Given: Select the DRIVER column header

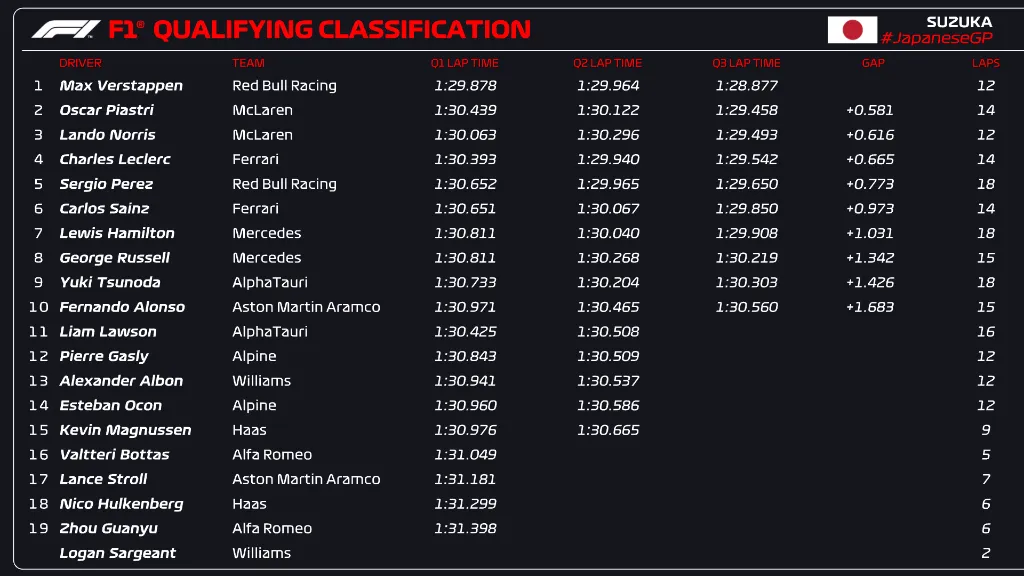Looking at the screenshot, I should tap(80, 63).
